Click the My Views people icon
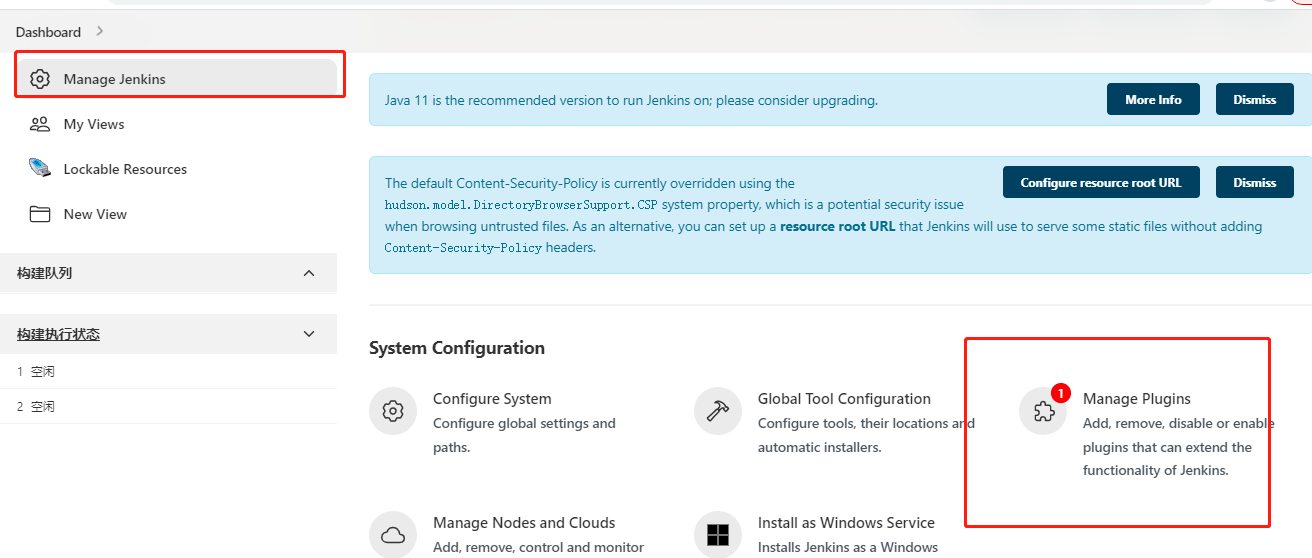 pos(40,124)
